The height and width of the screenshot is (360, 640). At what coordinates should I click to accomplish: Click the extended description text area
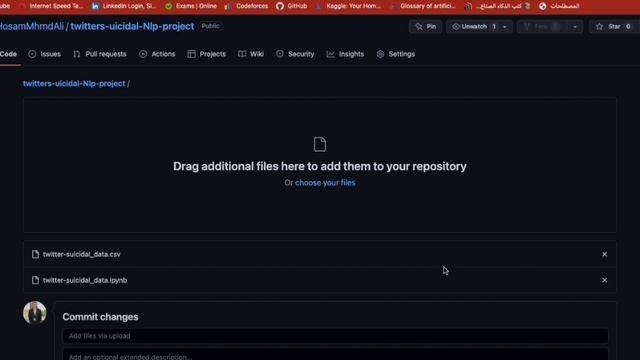(x=336, y=355)
